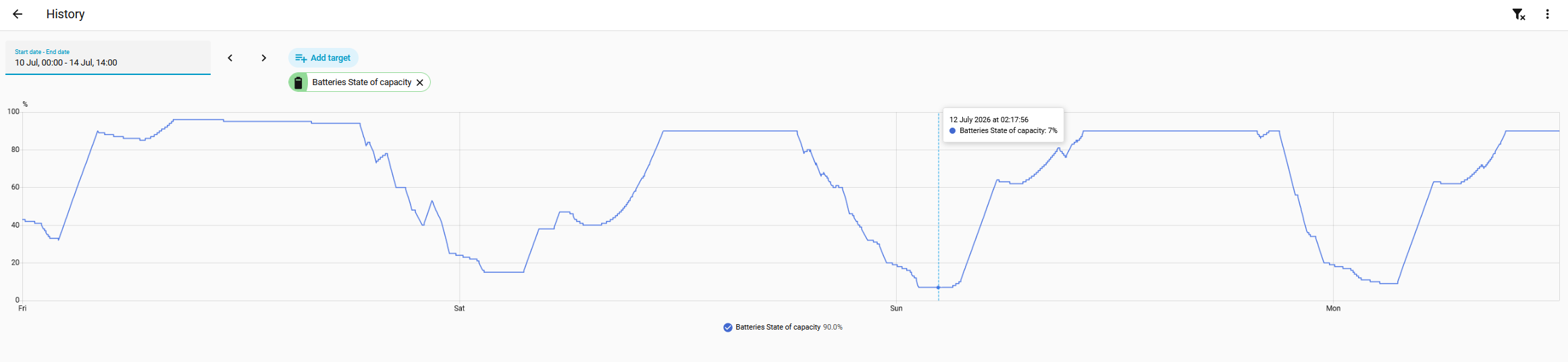Click the Sun label on the time axis
The image size is (1568, 362).
pyautogui.click(x=896, y=309)
